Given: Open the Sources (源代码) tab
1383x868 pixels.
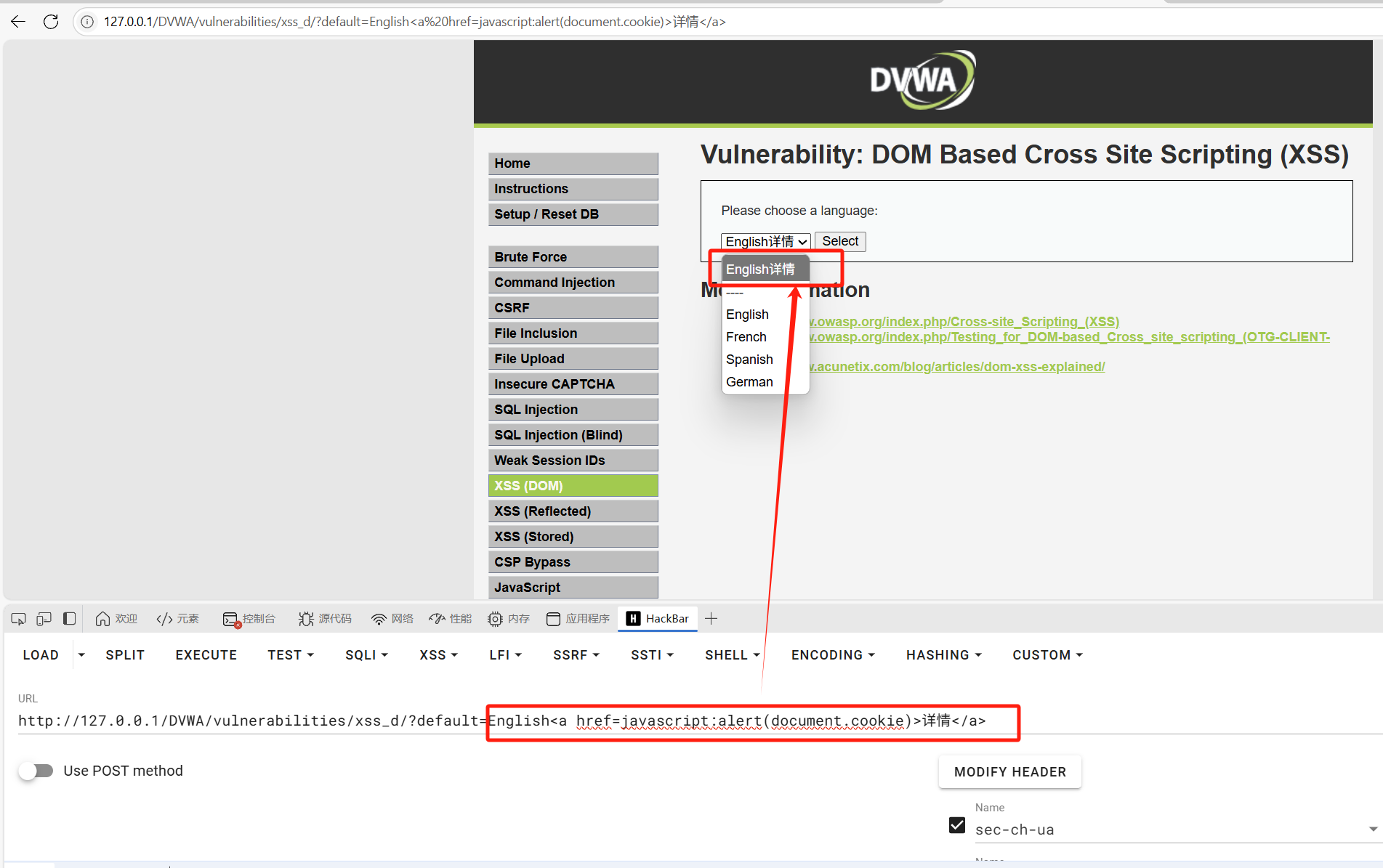Looking at the screenshot, I should tap(325, 619).
